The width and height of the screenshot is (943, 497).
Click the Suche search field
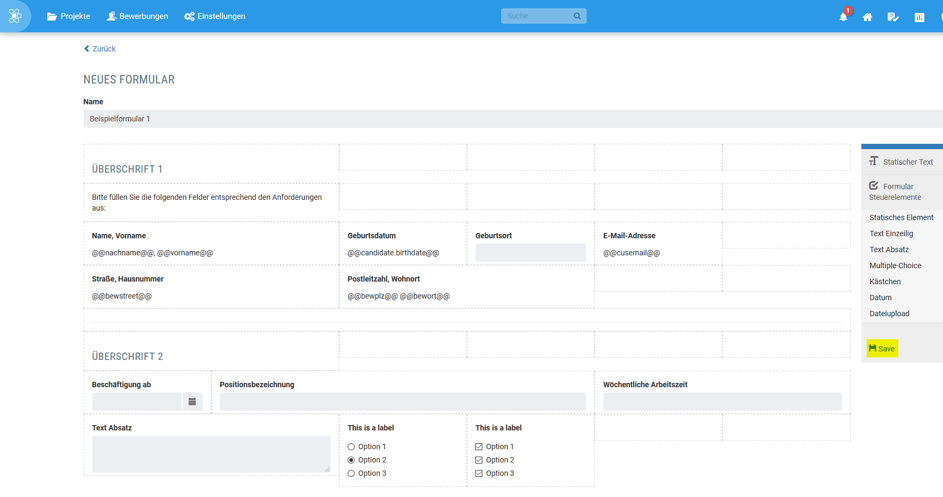point(544,16)
